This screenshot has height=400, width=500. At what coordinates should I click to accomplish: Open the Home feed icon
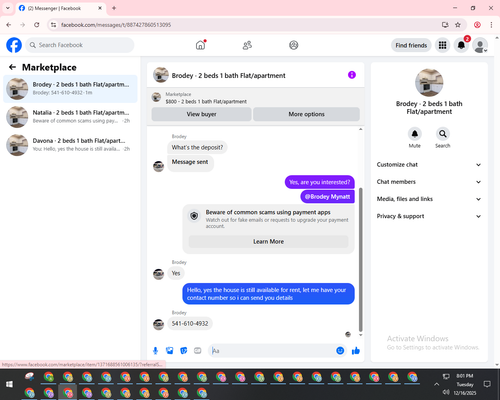point(200,45)
